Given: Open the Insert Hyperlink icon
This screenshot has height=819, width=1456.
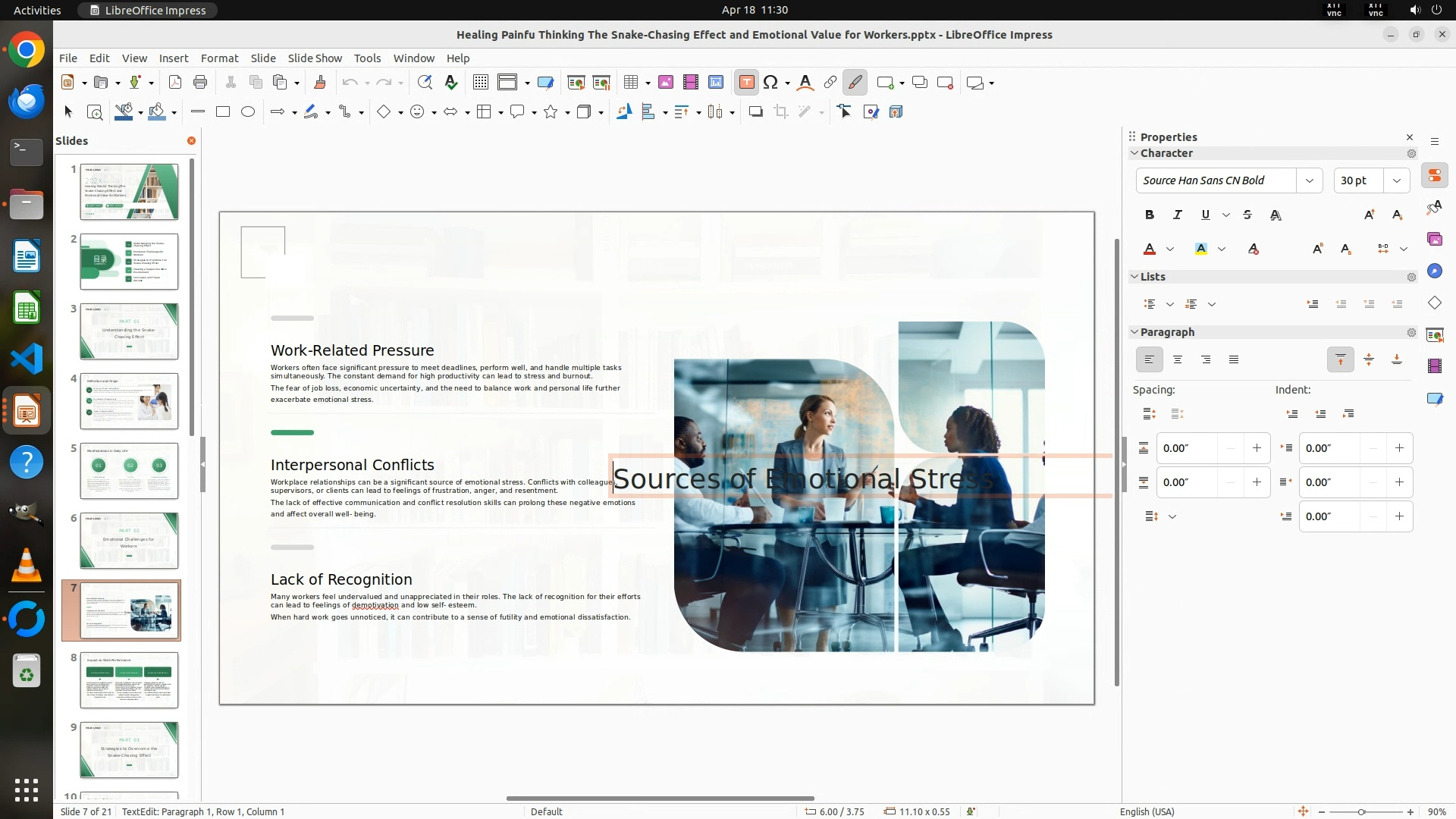Looking at the screenshot, I should 830,83.
